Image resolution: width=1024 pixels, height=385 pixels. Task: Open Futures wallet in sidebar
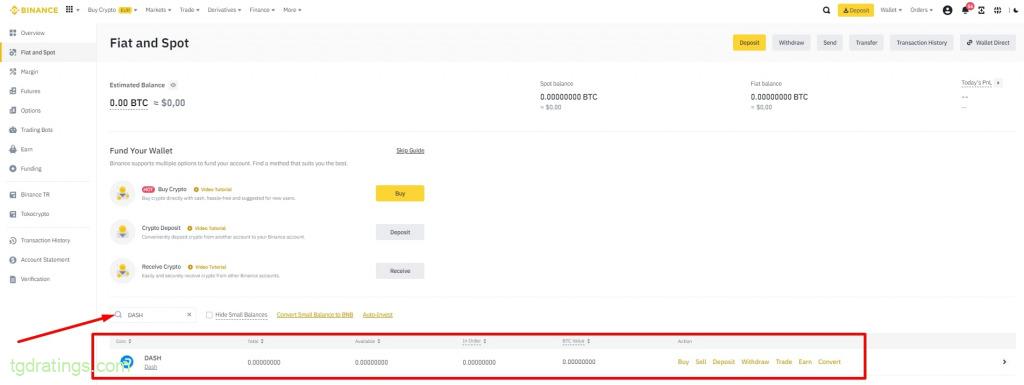click(x=30, y=91)
